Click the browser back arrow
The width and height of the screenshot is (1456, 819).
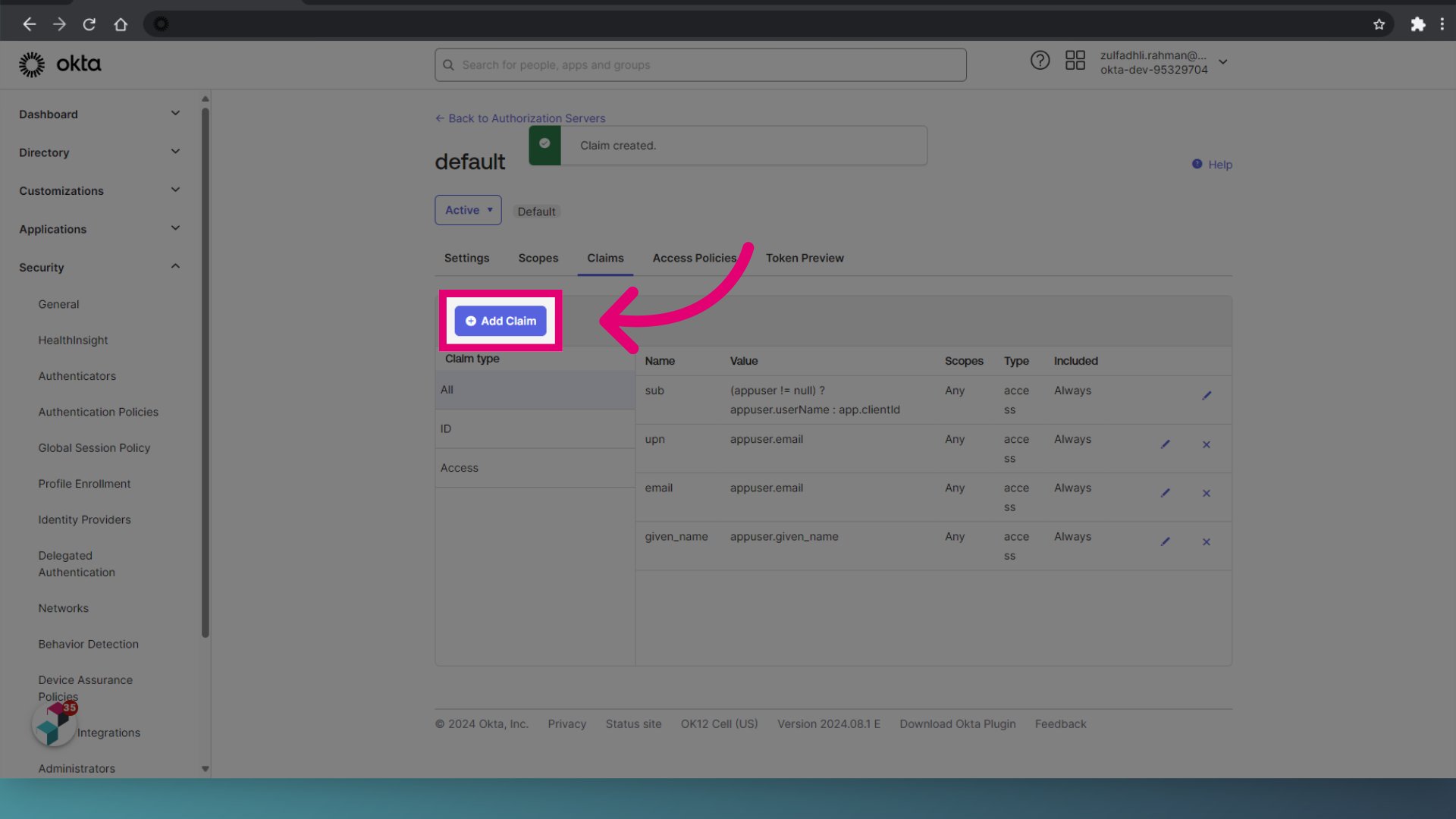[x=29, y=24]
